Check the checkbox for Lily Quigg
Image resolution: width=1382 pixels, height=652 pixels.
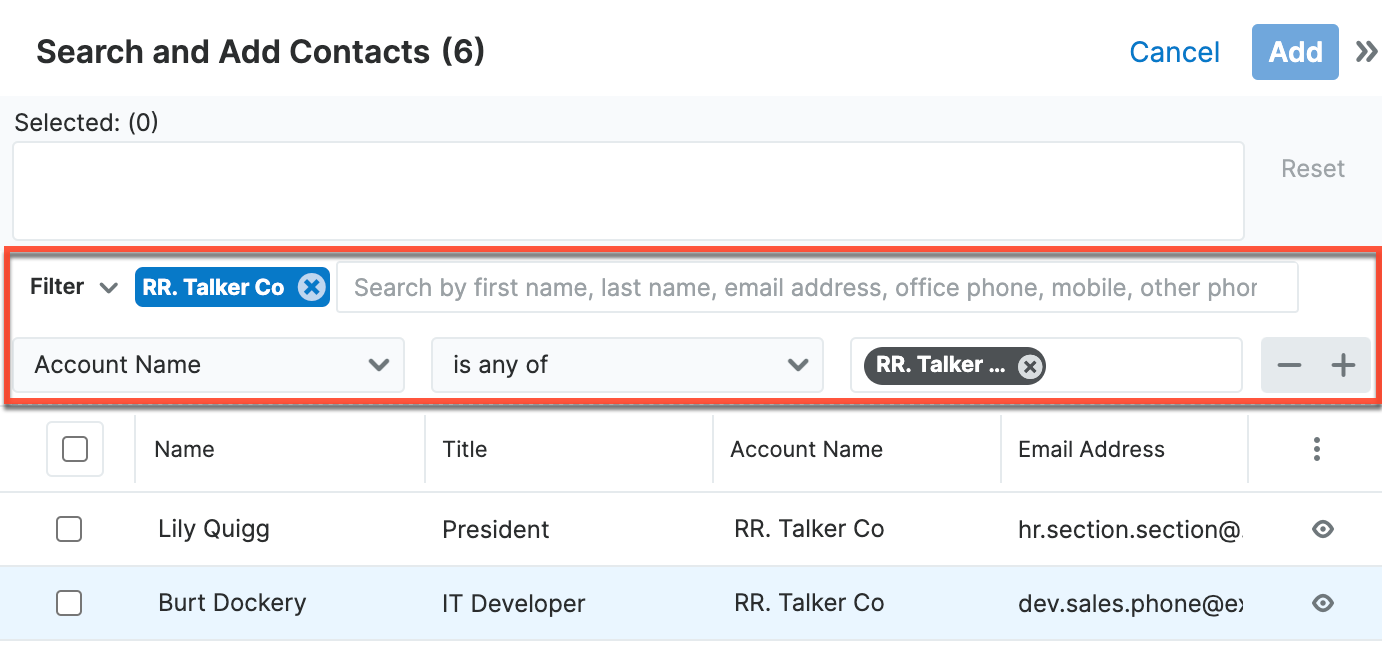click(x=69, y=529)
